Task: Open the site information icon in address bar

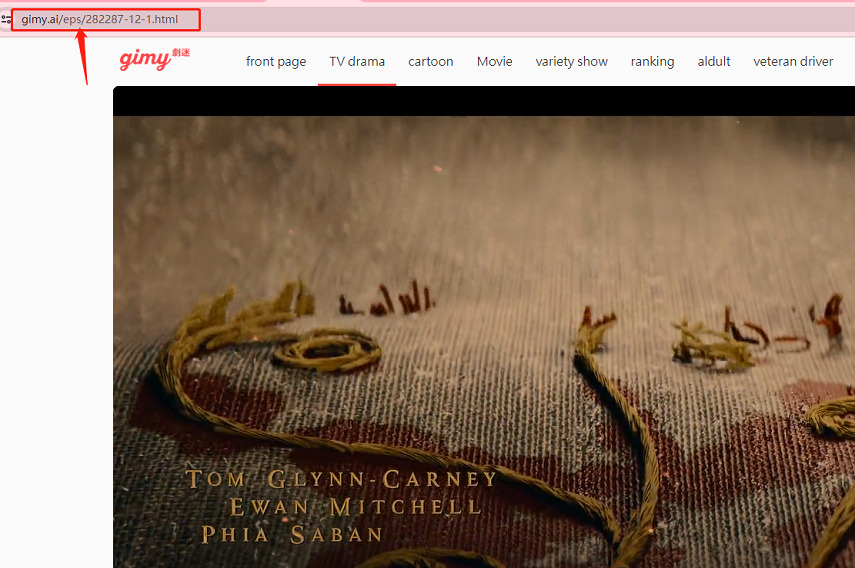Action: click(6, 20)
